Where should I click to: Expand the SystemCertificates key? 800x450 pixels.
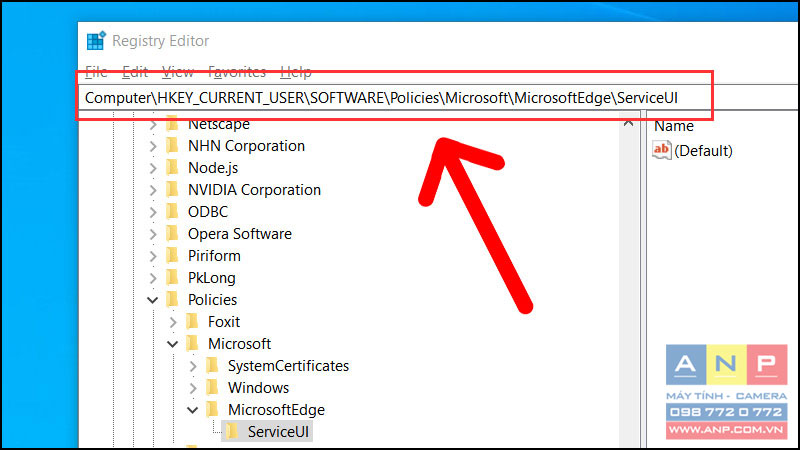(193, 366)
